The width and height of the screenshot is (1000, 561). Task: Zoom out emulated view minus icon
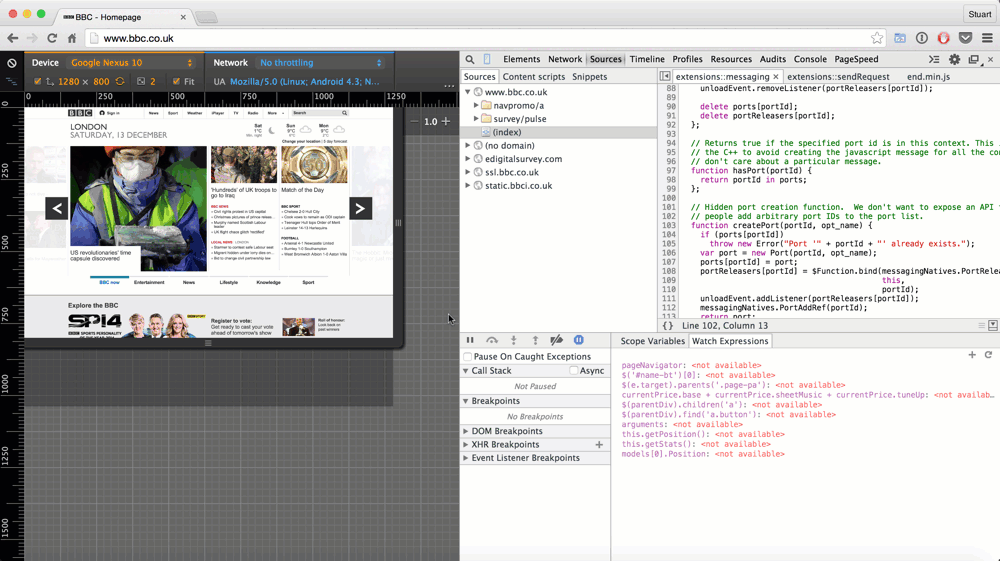pyautogui.click(x=415, y=121)
